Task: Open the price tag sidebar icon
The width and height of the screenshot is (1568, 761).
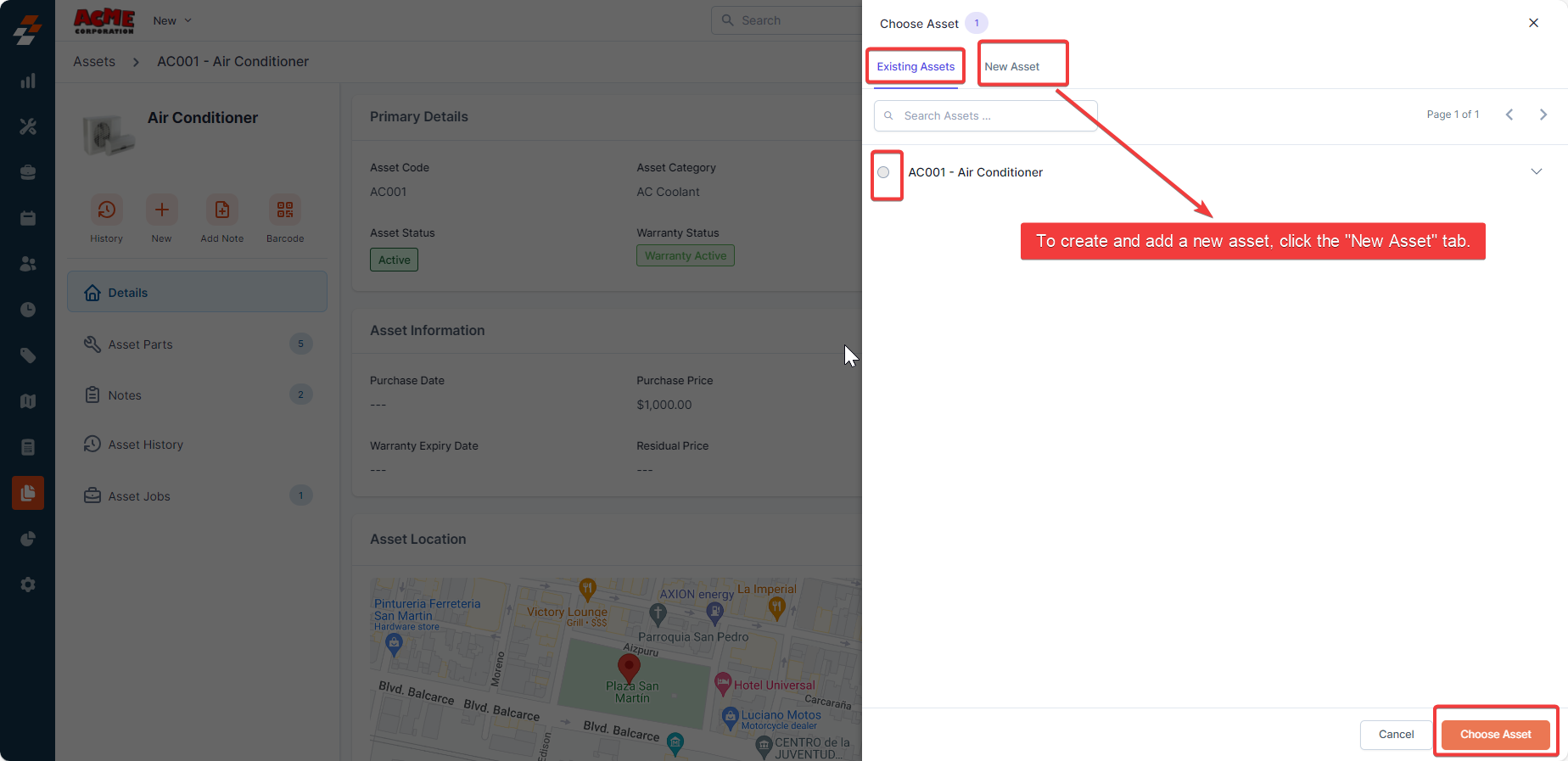Action: point(28,355)
